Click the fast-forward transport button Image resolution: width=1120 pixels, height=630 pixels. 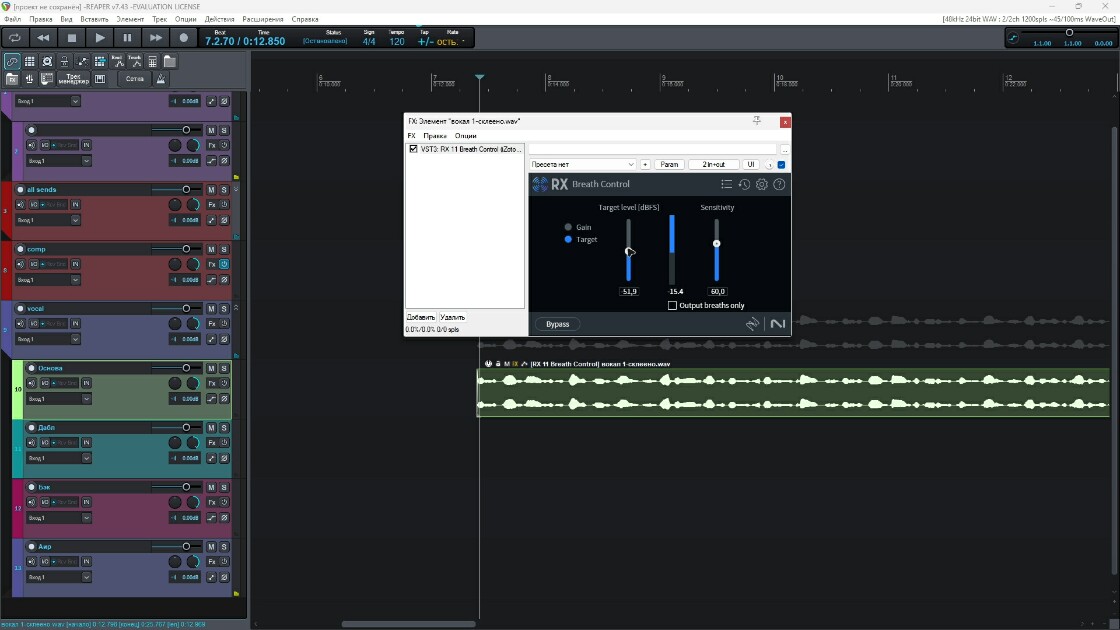156,38
